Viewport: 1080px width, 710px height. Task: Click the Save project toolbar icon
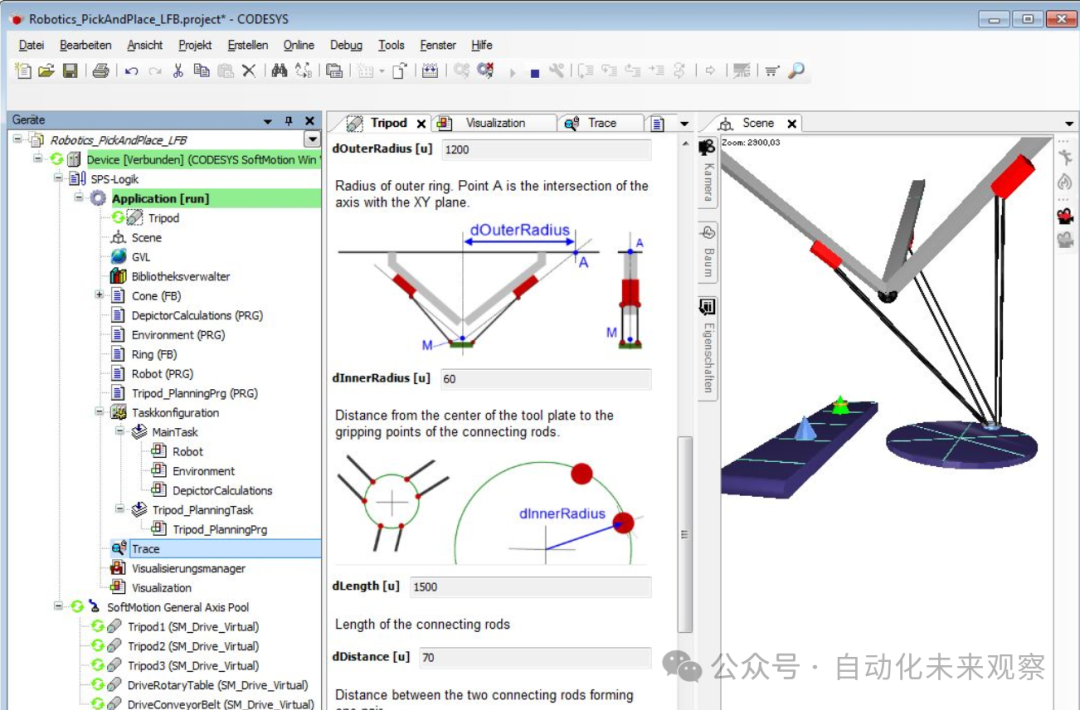coord(70,71)
